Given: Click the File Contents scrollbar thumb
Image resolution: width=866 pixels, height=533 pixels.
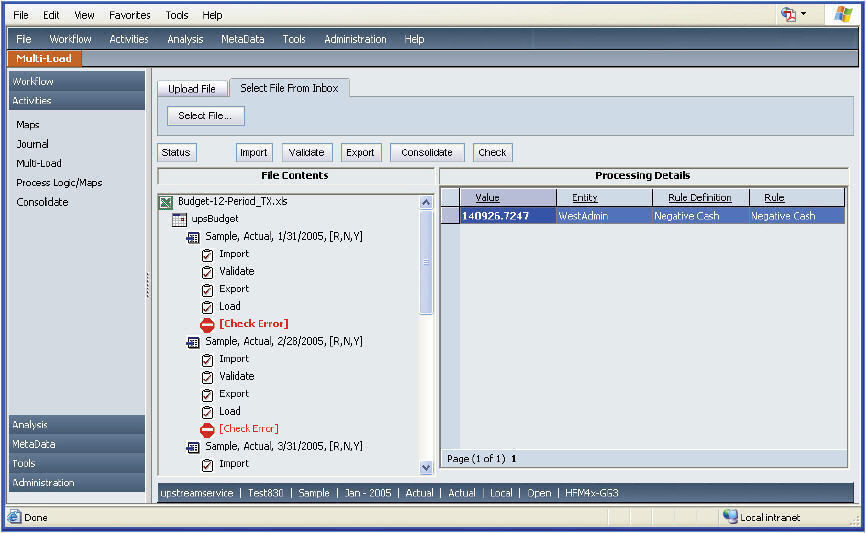Looking at the screenshot, I should (x=426, y=262).
